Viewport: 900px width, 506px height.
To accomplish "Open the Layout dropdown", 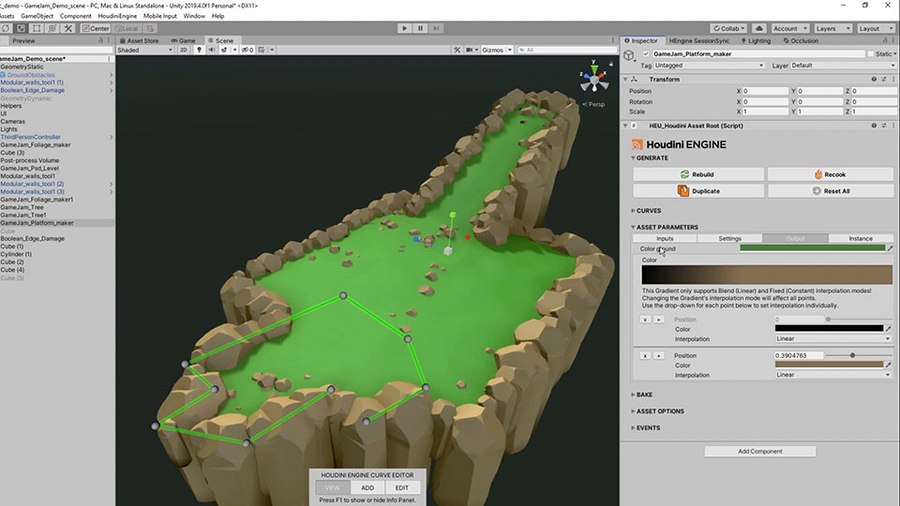I will 875,28.
